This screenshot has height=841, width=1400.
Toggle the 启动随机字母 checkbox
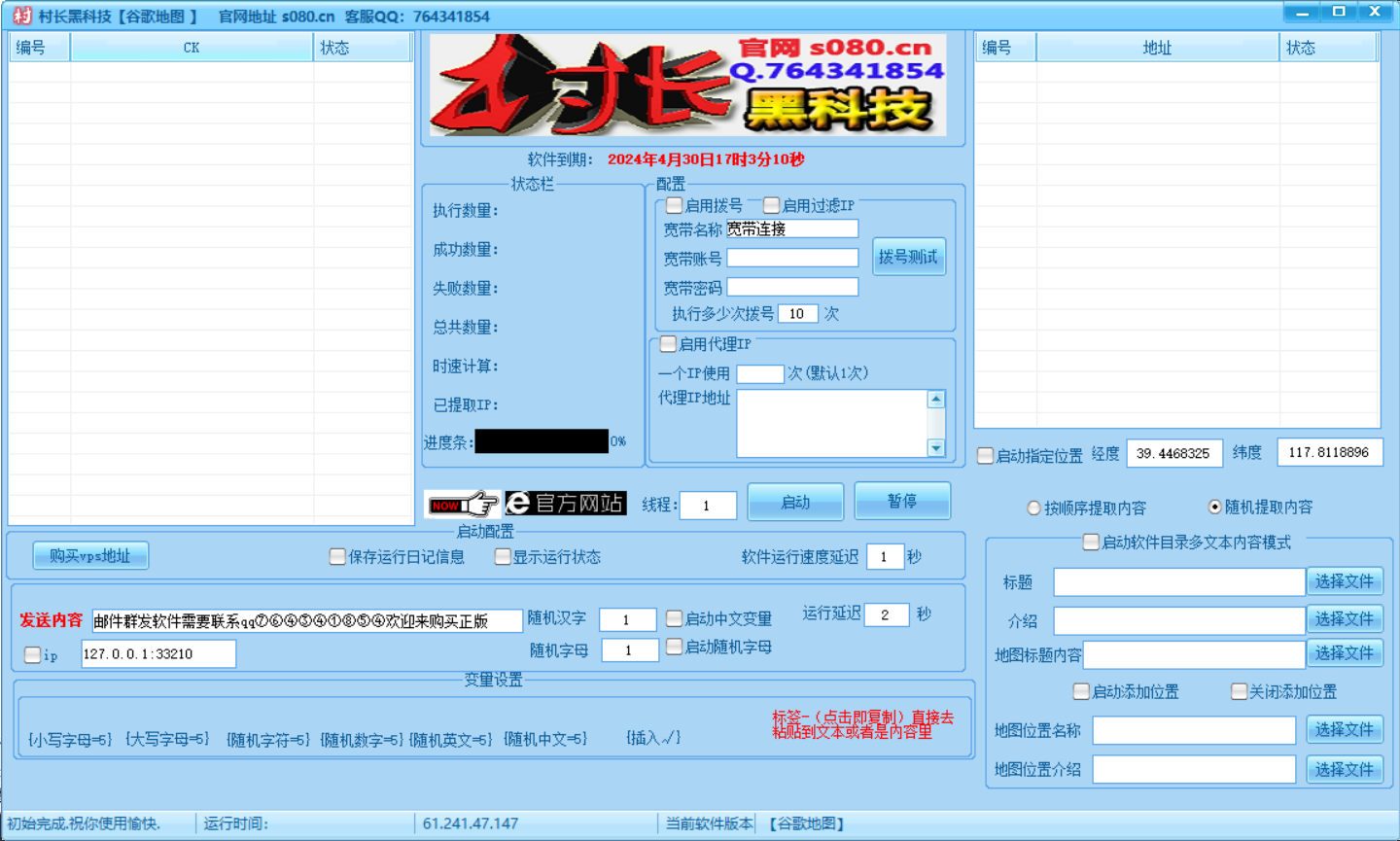click(x=674, y=647)
